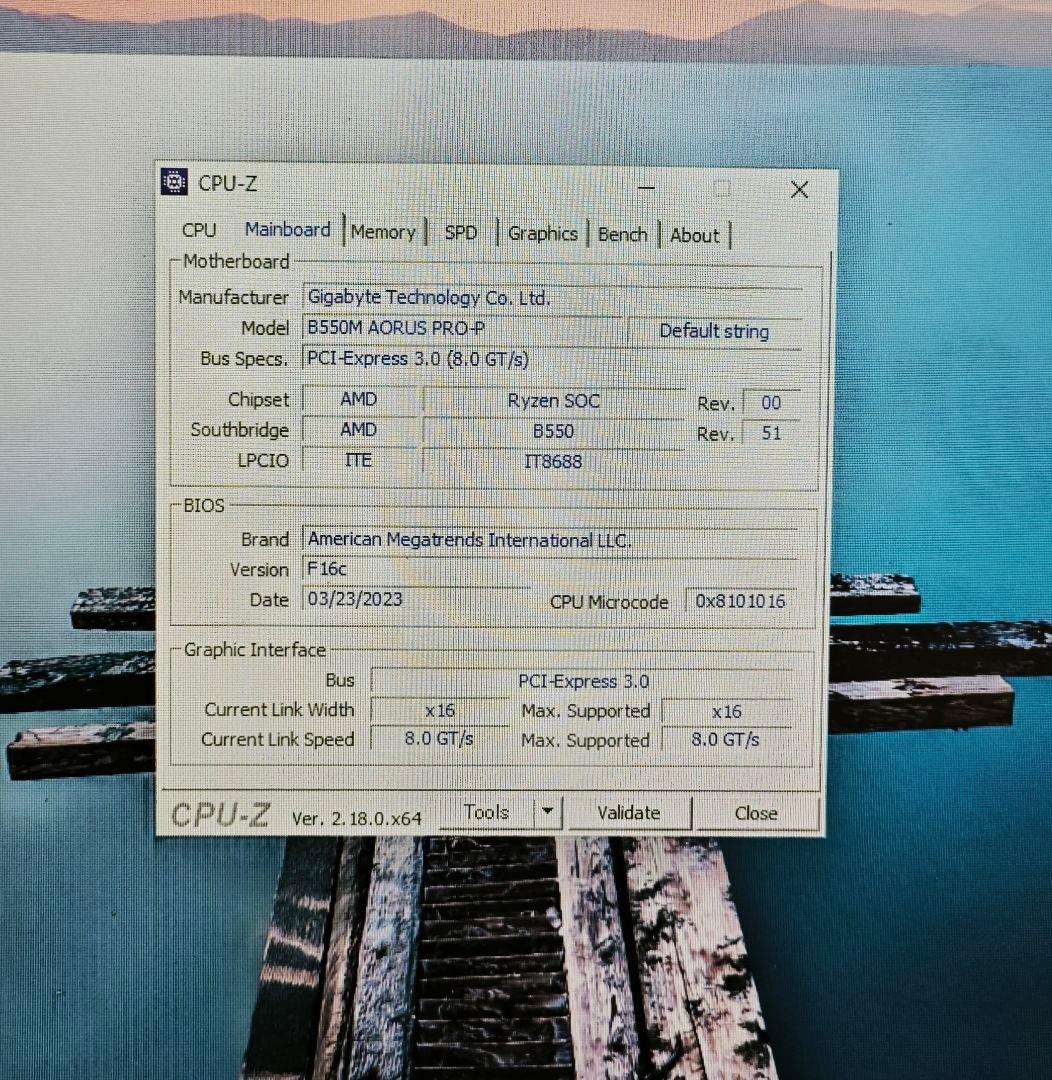Click the Graphic Interface Bus PCI-Express 3.0 field
Viewport: 1052px width, 1080px height.
583,681
